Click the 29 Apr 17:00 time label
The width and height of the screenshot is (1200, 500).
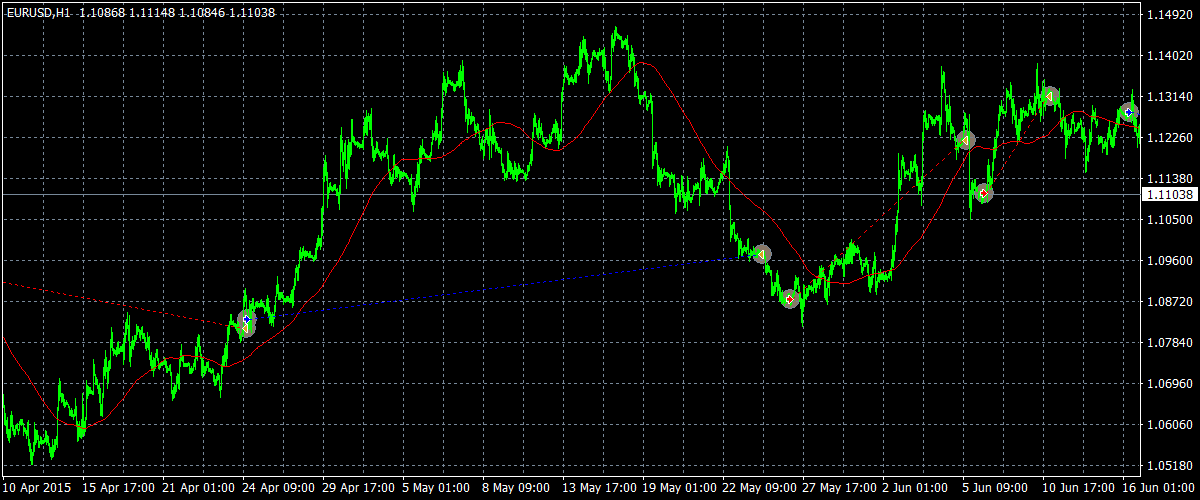[358, 489]
